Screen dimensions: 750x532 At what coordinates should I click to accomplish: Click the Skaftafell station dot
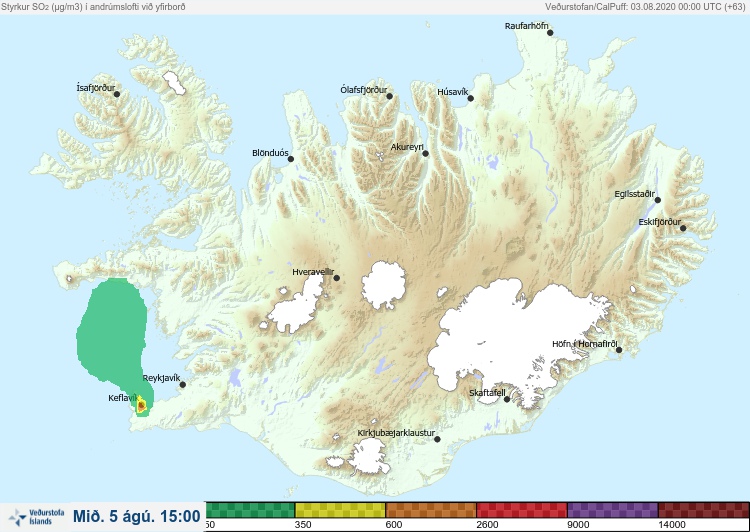tap(507, 399)
